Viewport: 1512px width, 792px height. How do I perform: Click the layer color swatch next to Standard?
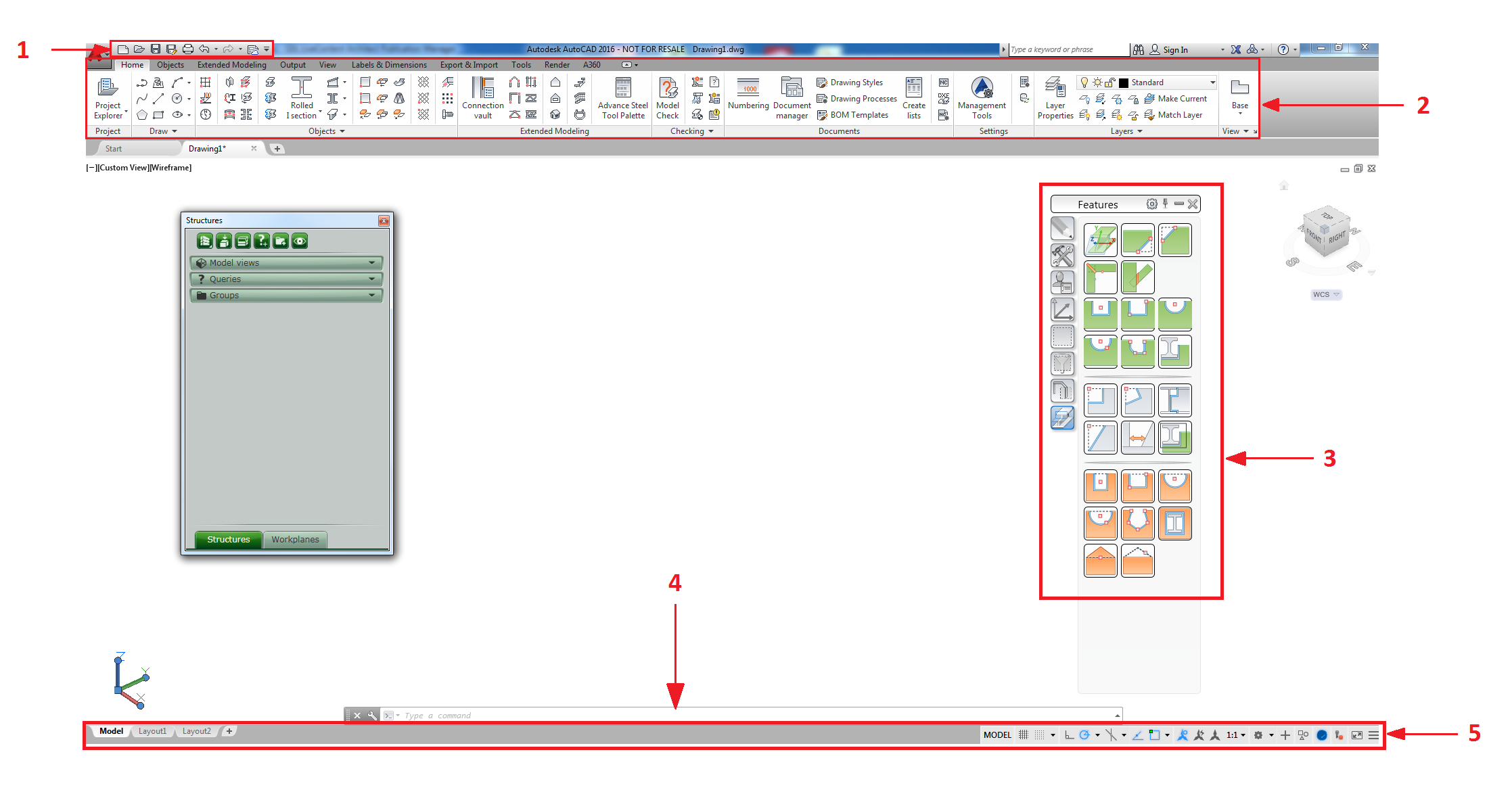1124,83
